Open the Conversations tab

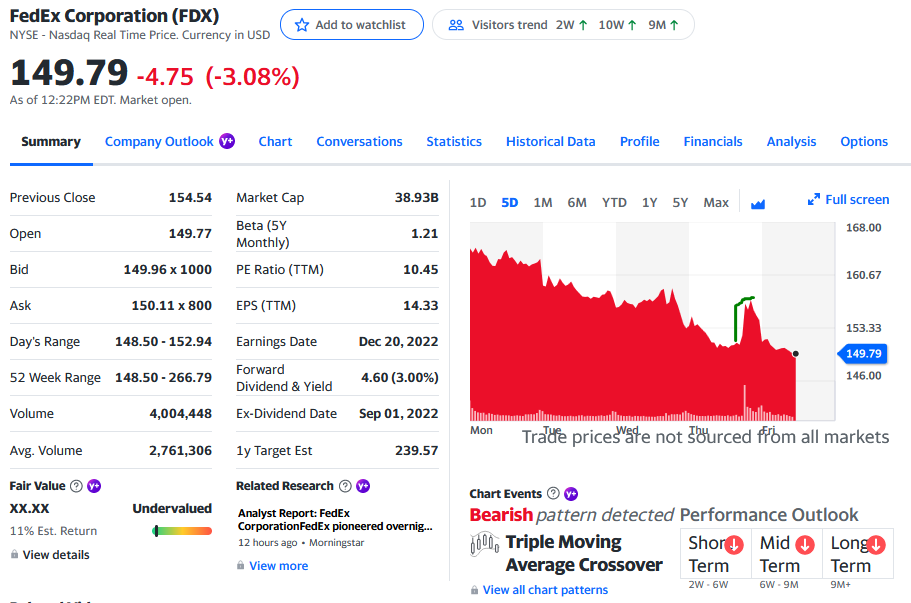click(359, 142)
